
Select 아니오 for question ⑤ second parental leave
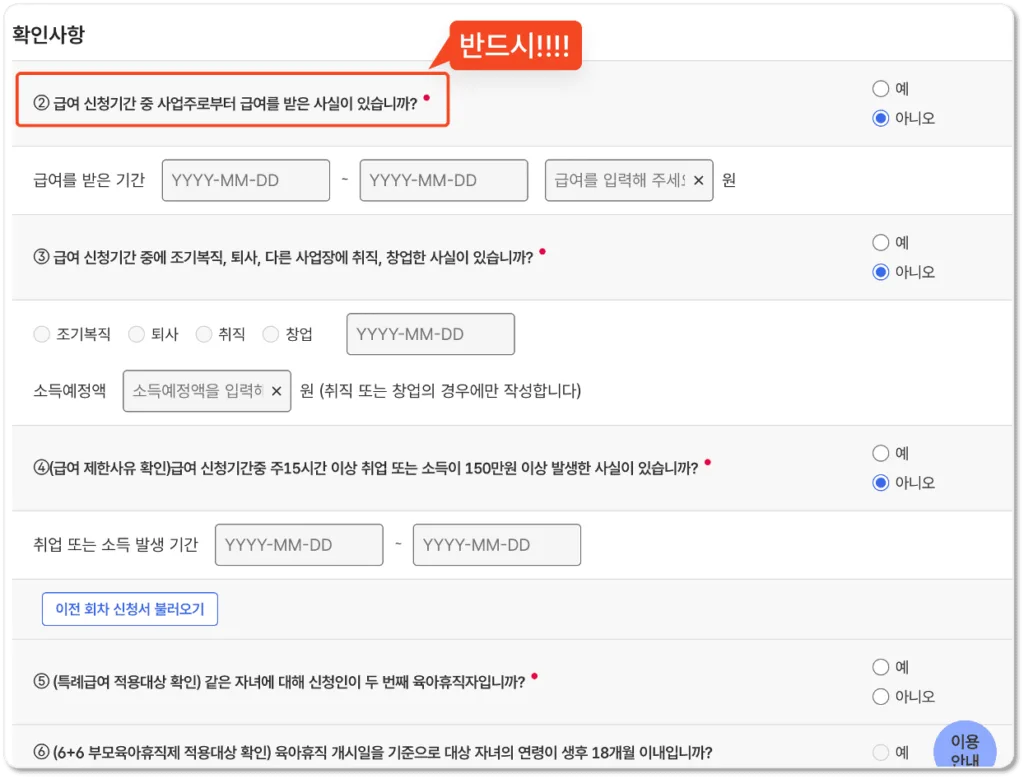click(x=880, y=697)
